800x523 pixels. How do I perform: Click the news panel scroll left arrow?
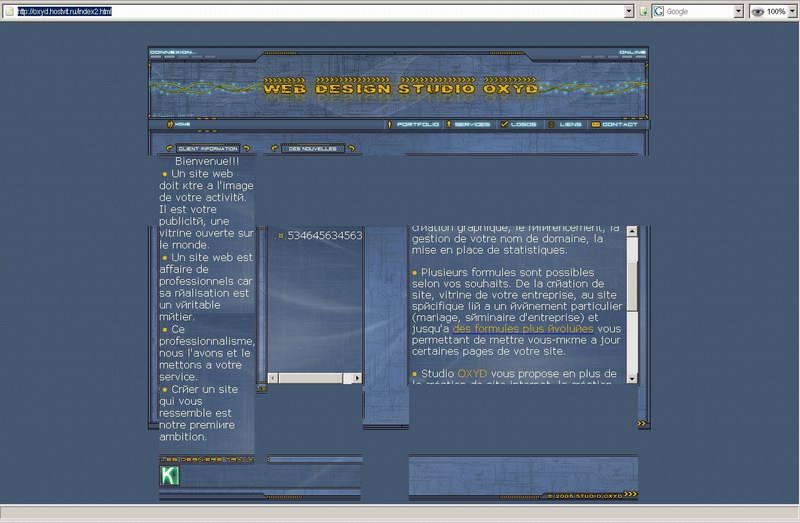(273, 378)
